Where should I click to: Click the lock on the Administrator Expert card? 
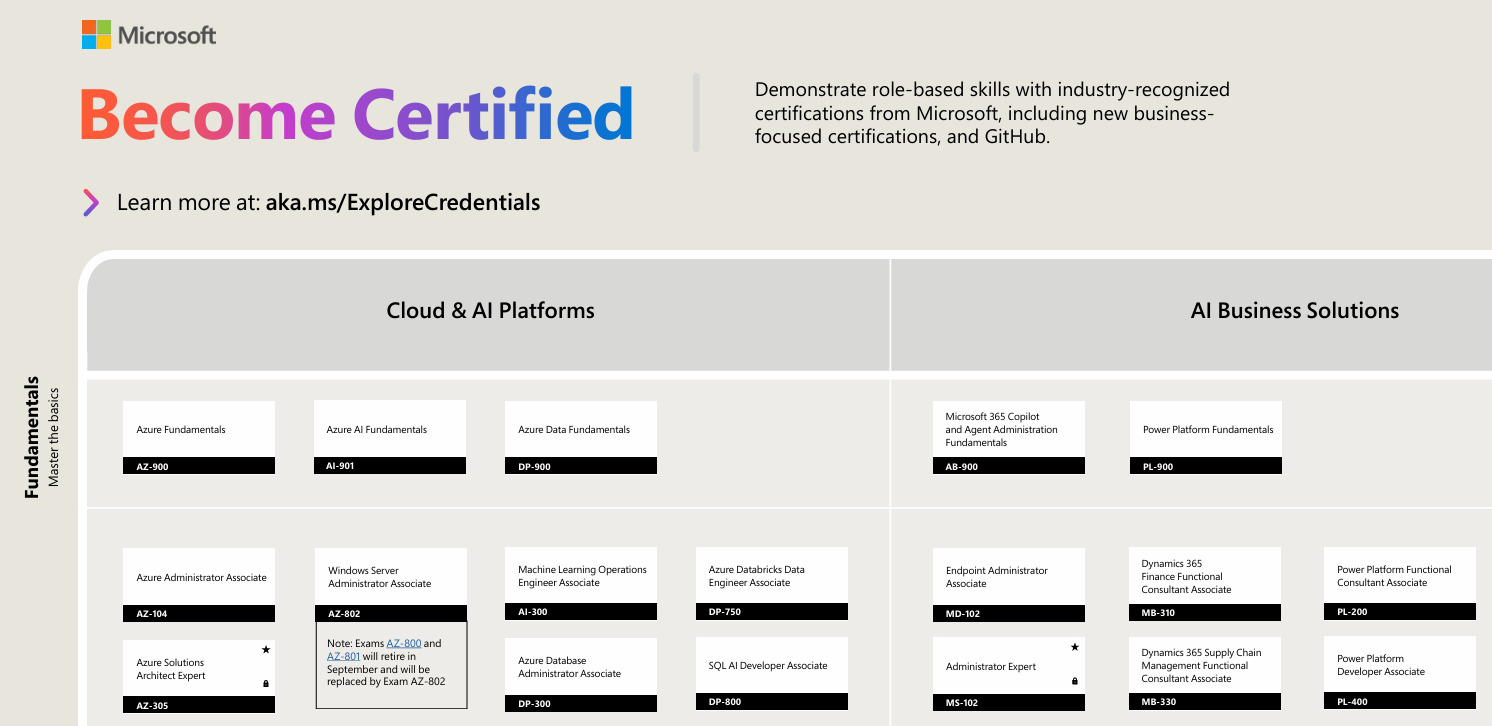[x=1074, y=681]
